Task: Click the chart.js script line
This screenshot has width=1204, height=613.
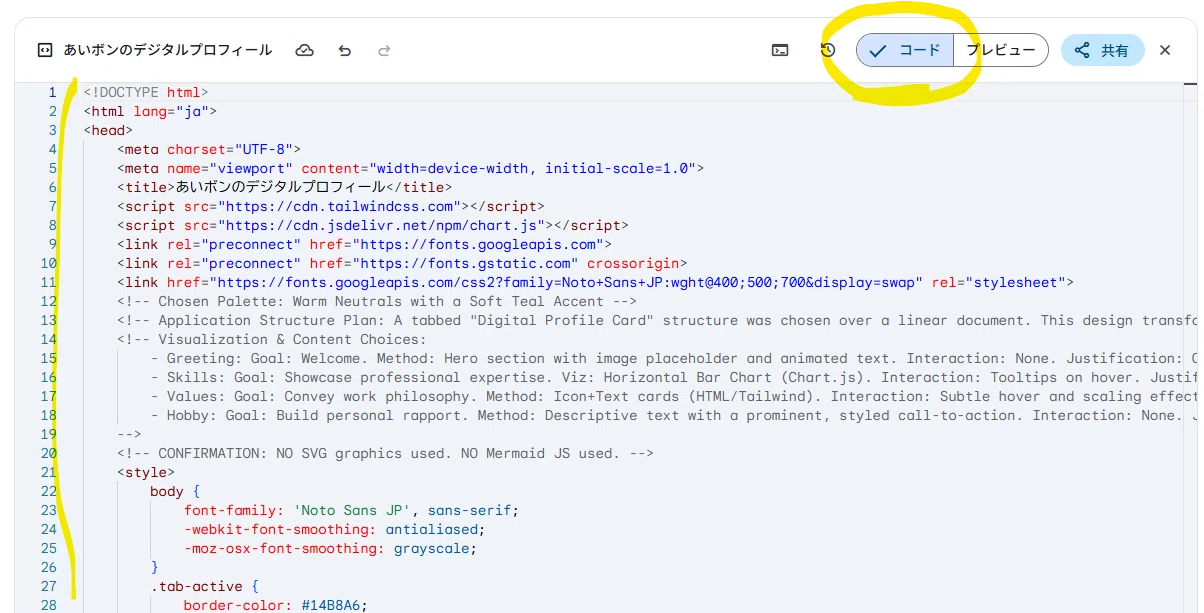Action: point(373,225)
